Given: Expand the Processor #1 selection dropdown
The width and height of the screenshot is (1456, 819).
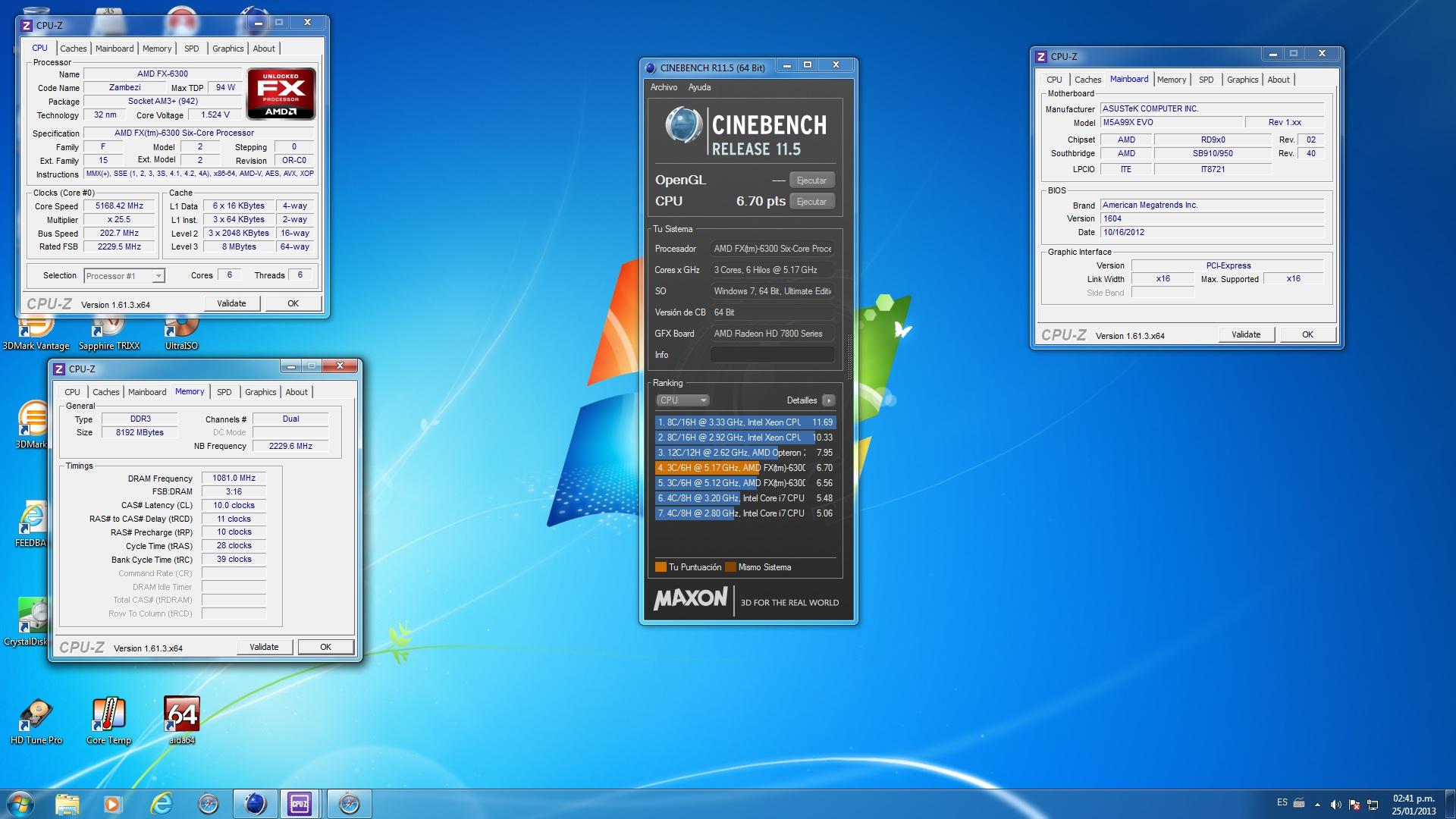Looking at the screenshot, I should pyautogui.click(x=158, y=276).
